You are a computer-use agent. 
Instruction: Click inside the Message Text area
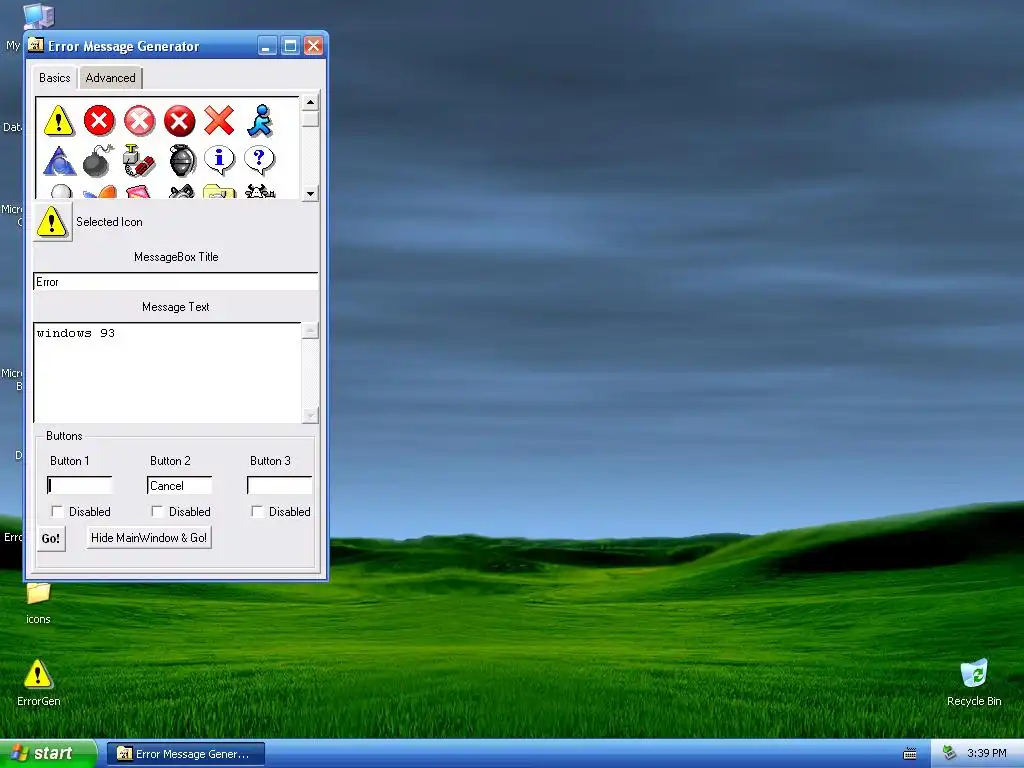click(167, 372)
